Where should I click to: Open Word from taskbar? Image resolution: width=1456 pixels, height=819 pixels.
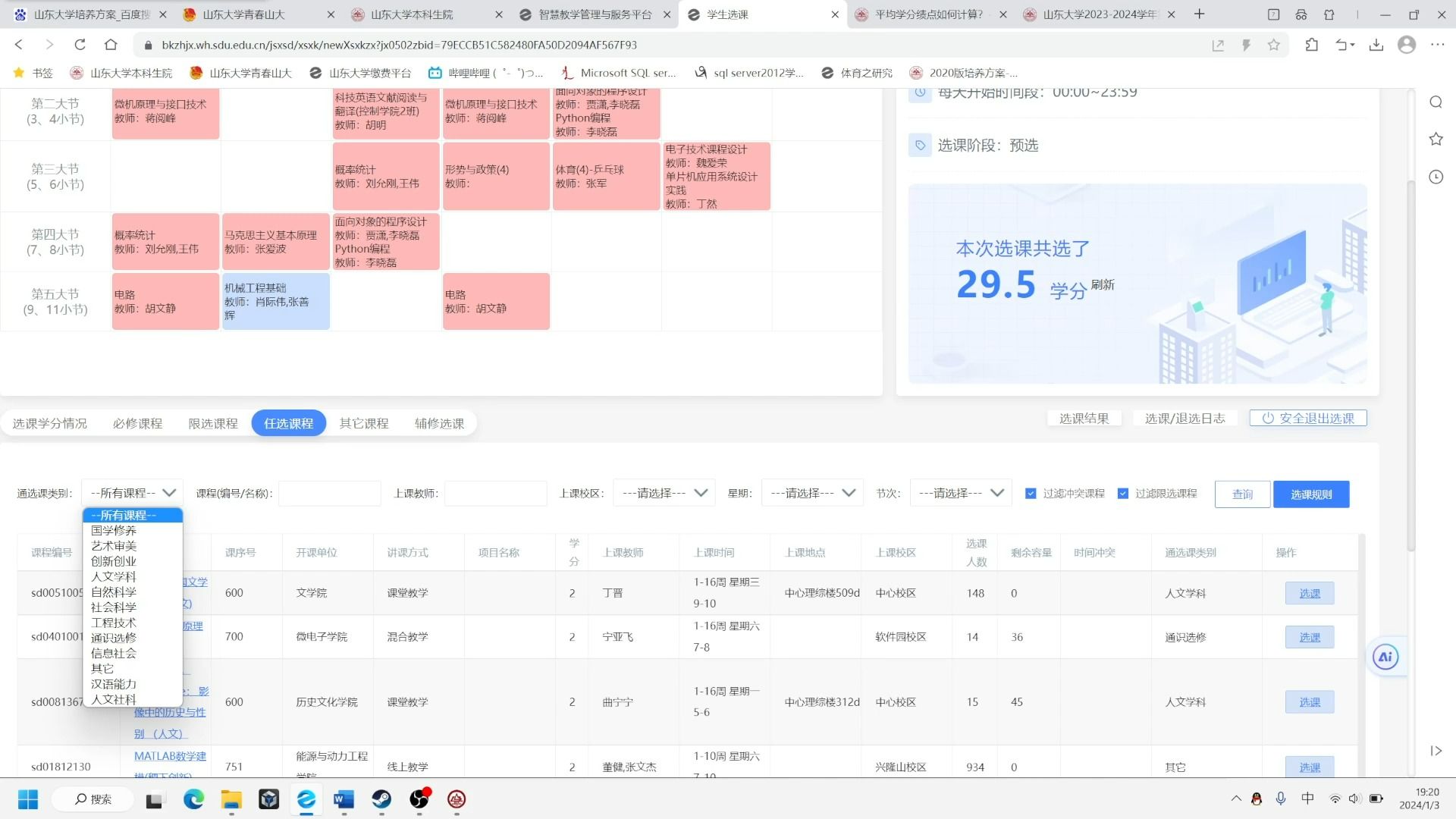pyautogui.click(x=344, y=799)
